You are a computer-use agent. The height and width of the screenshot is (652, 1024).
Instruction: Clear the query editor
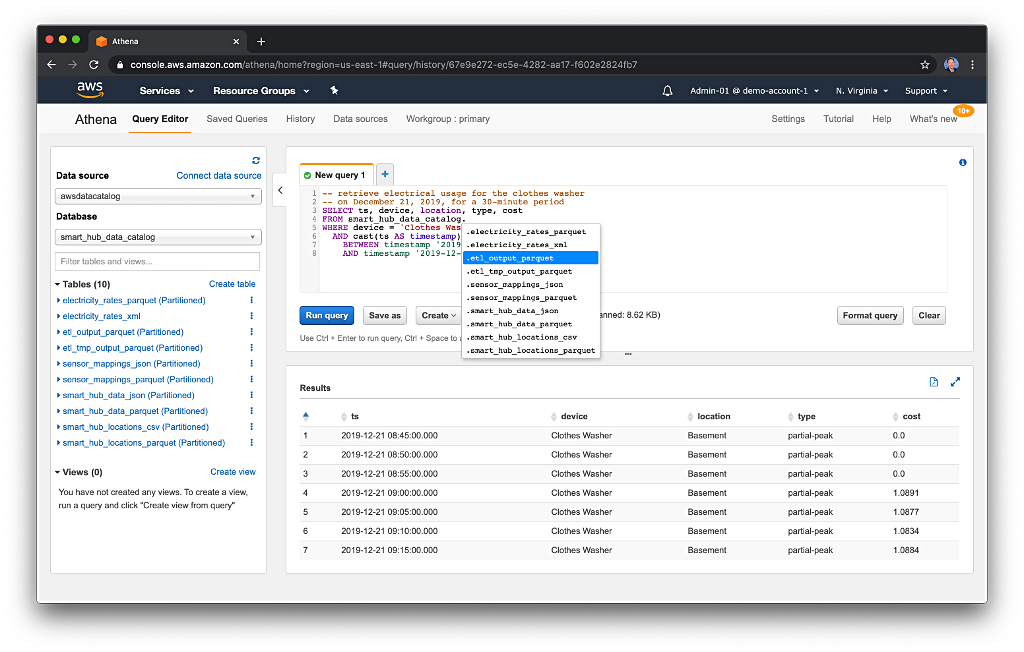(x=929, y=316)
